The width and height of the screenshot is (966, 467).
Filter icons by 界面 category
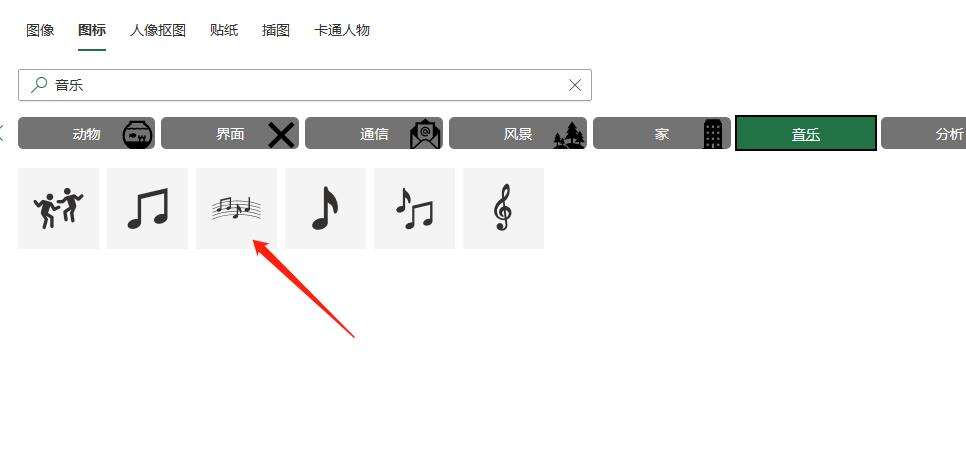point(230,133)
